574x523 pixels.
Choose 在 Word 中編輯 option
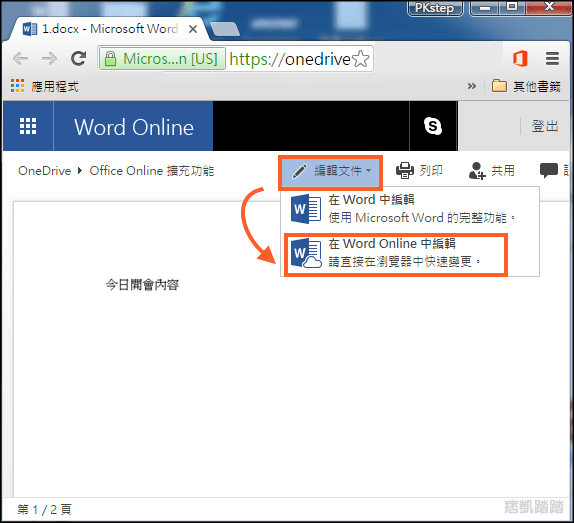[409, 209]
